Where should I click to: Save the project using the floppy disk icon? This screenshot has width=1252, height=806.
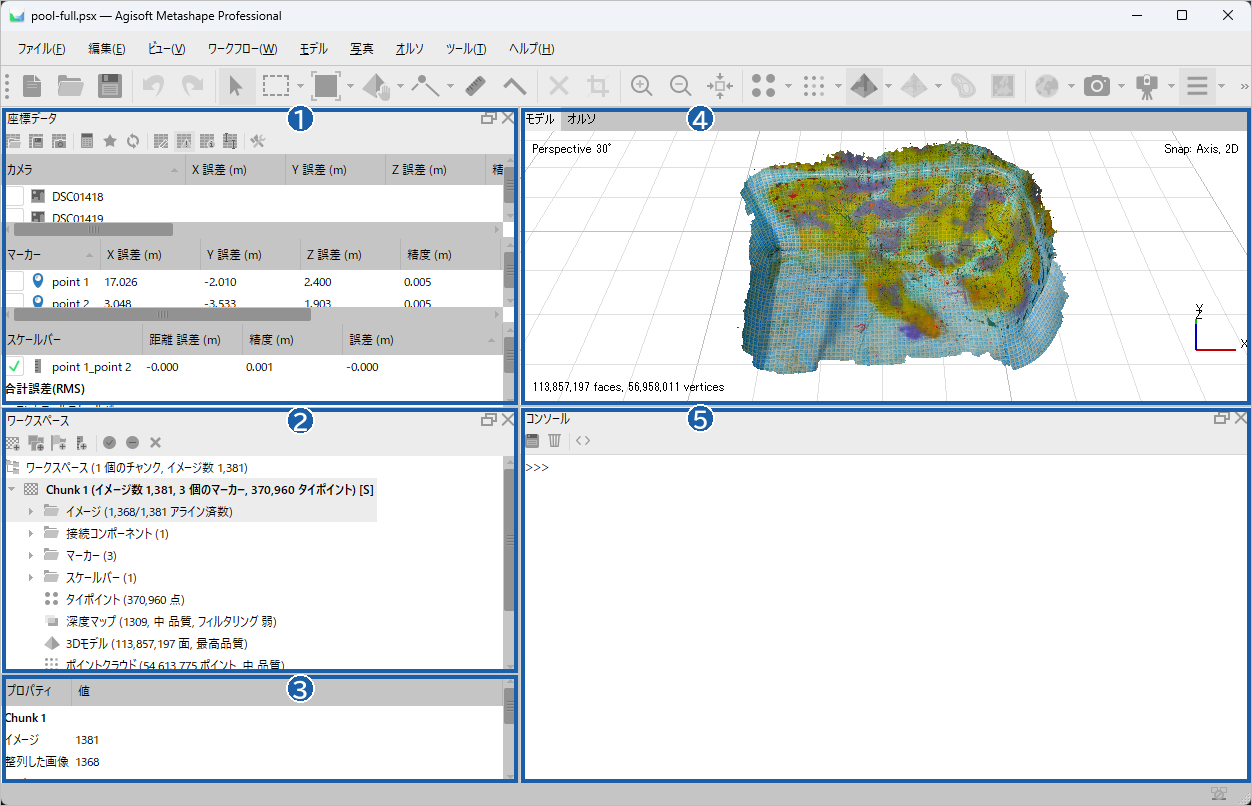(x=109, y=86)
